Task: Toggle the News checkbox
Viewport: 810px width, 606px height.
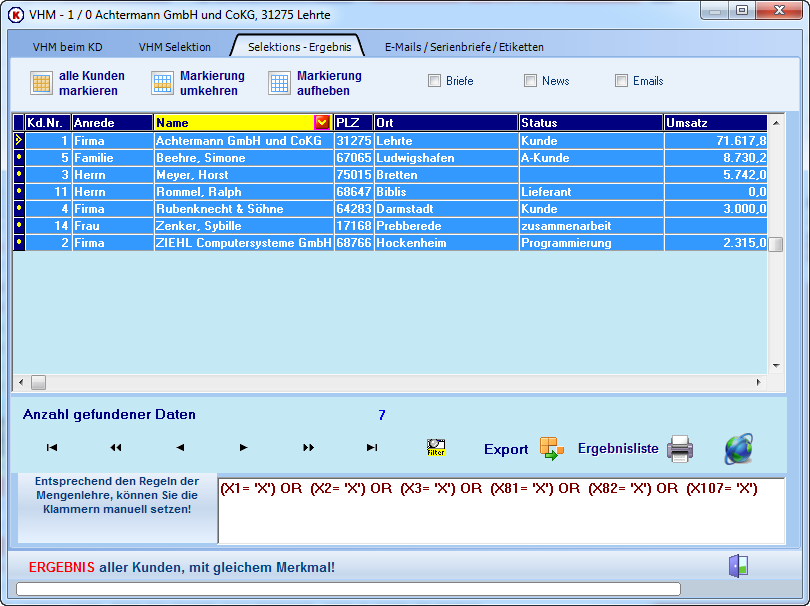Action: pyautogui.click(x=531, y=81)
